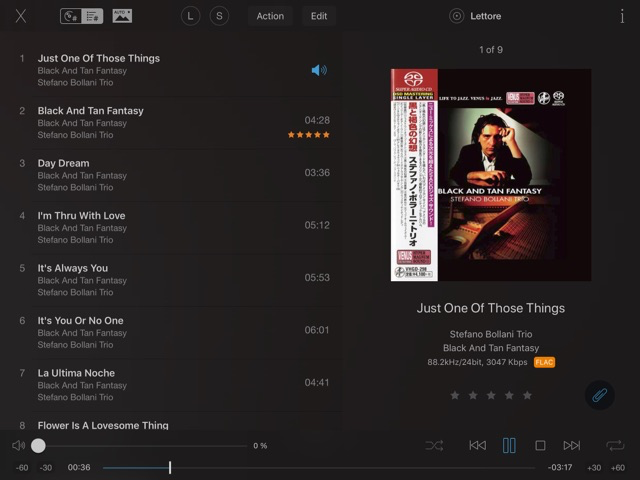Screen dimensions: 640x480
Task: Click the S circle button
Action: pos(219,16)
